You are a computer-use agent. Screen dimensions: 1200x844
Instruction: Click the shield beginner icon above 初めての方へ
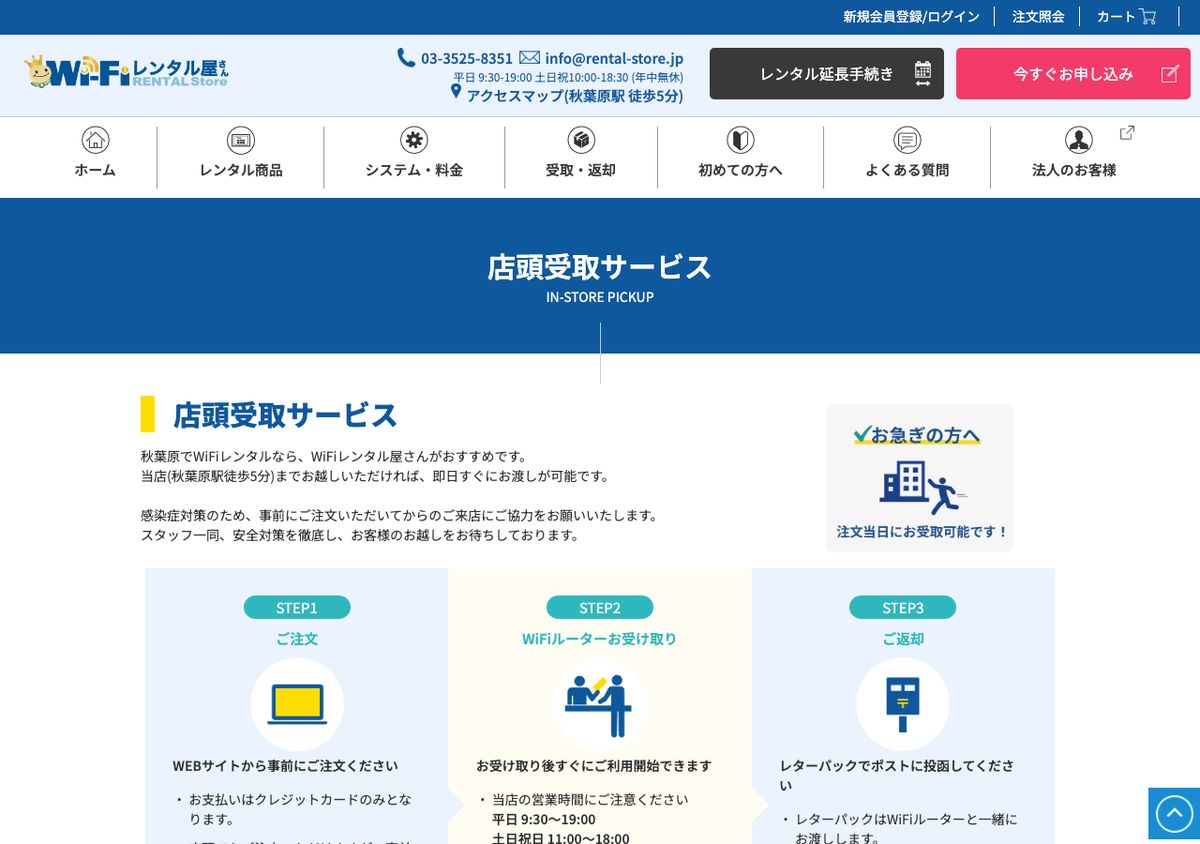coord(740,140)
